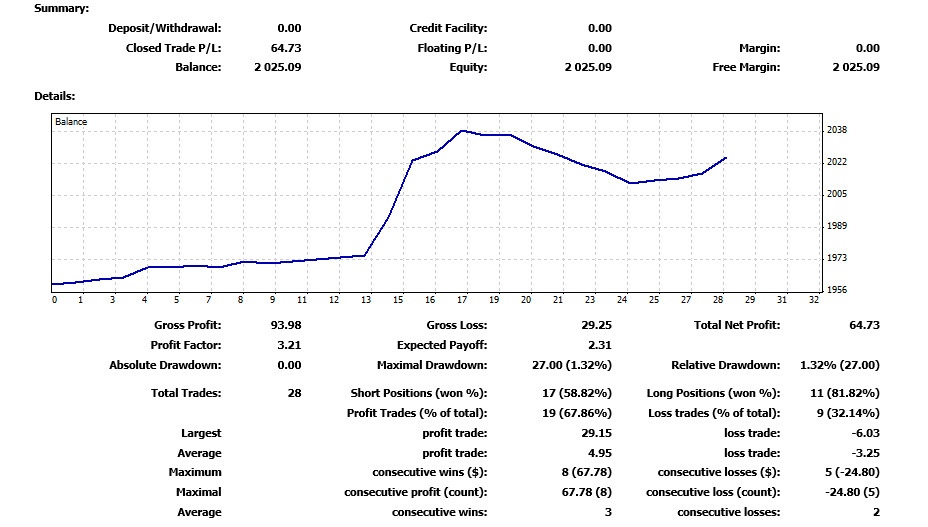Select the Expected Payoff value 2.31

[x=600, y=345]
